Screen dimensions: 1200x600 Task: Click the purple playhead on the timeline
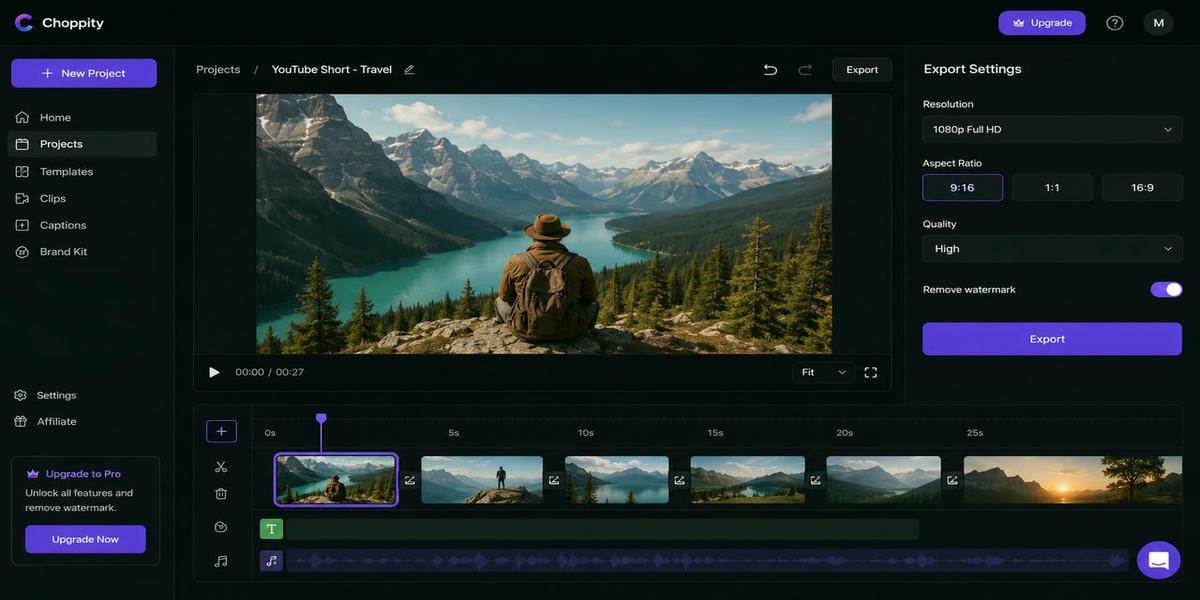pyautogui.click(x=321, y=419)
